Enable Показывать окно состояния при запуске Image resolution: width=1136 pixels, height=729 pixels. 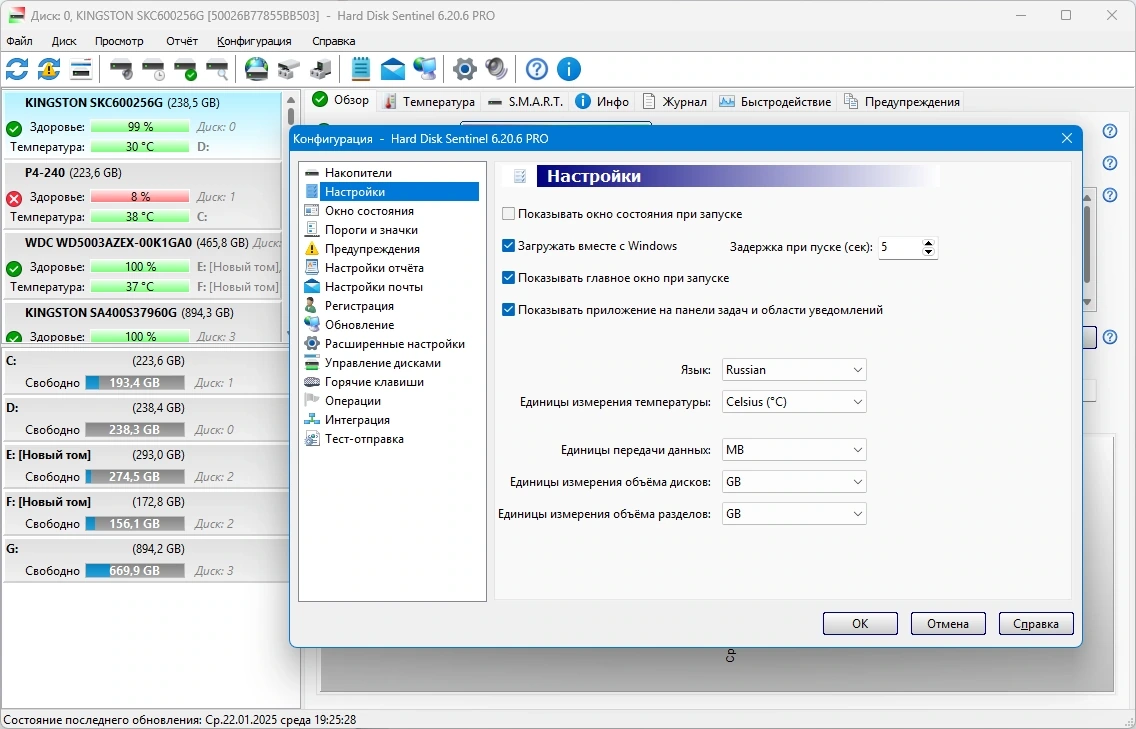509,214
